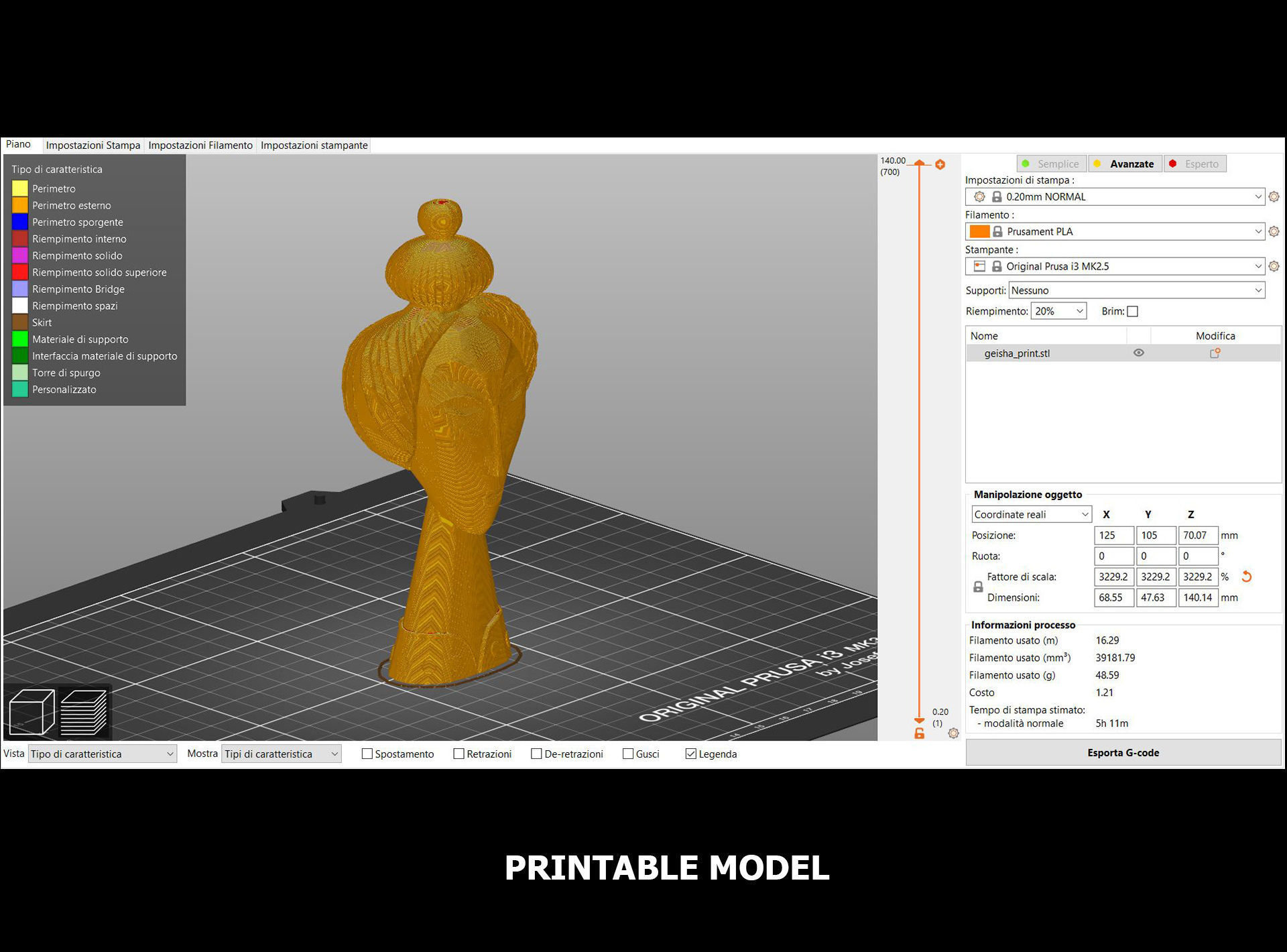Enable the Retrazioni checkbox
Image resolution: width=1287 pixels, height=952 pixels.
coord(458,754)
